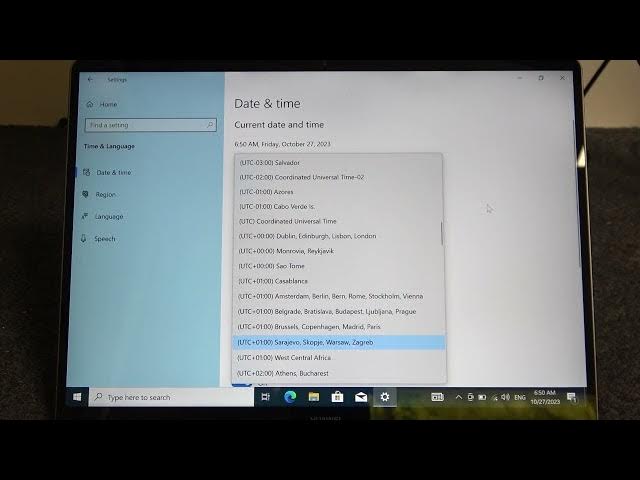Screen dimensions: 640x480
Task: Choose (UTC+01:00) Casablanca option
Action: [339, 281]
